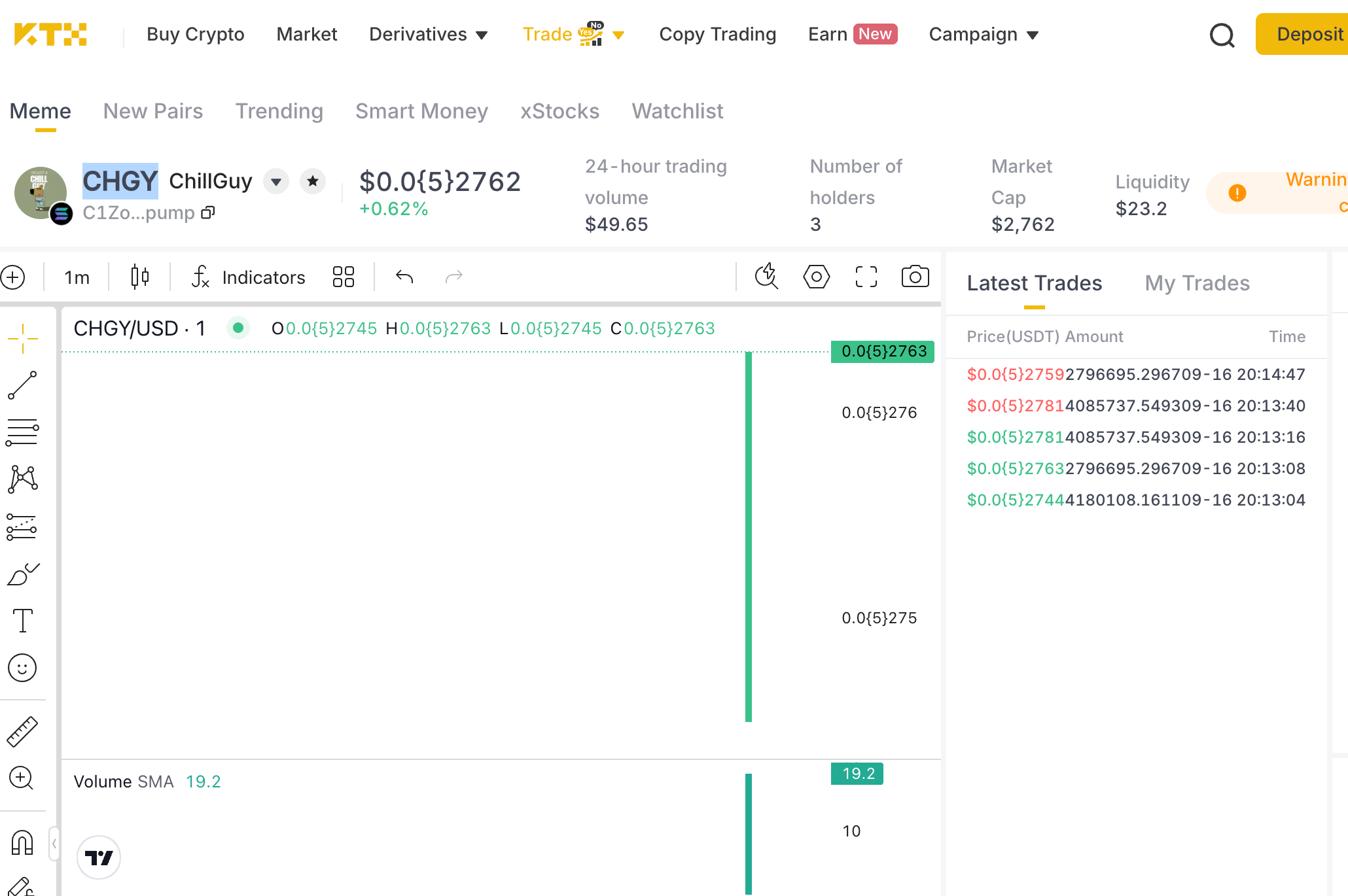The width and height of the screenshot is (1348, 896).
Task: Switch to the Meme tab
Action: [41, 111]
